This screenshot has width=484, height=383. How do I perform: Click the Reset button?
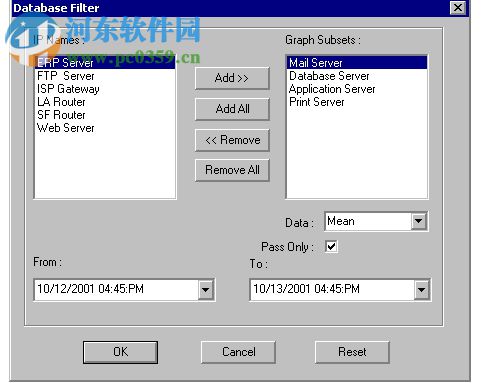352,352
